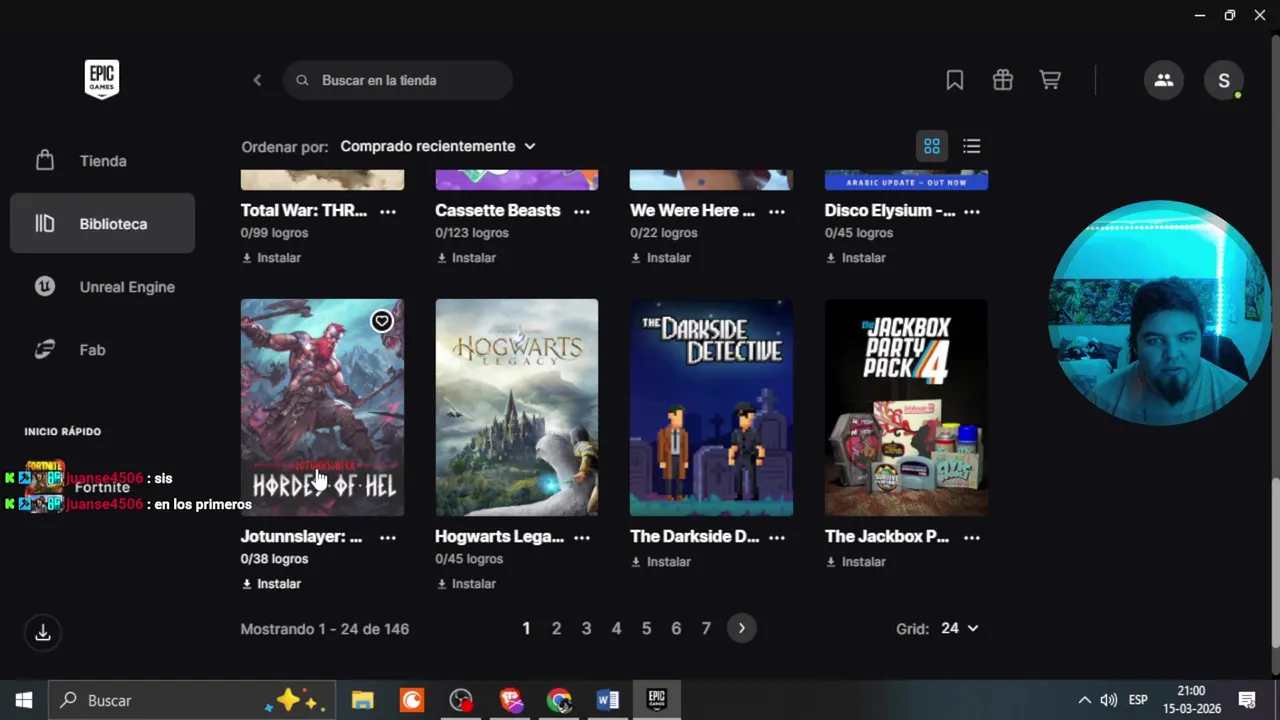Focus the Buscar en la tienda field
The image size is (1280, 720).
coord(398,80)
